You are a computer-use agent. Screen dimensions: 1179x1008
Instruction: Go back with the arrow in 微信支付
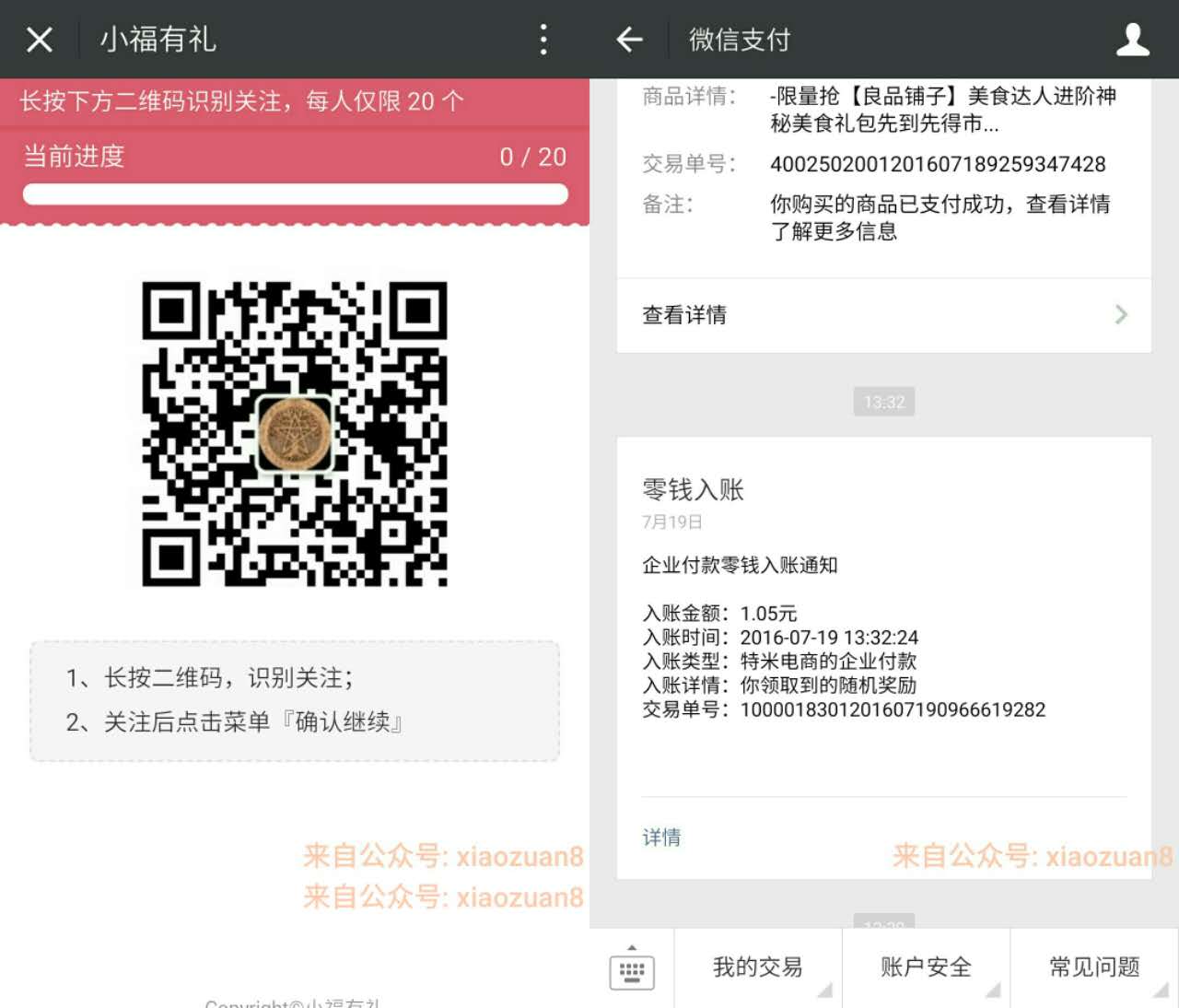pos(630,40)
